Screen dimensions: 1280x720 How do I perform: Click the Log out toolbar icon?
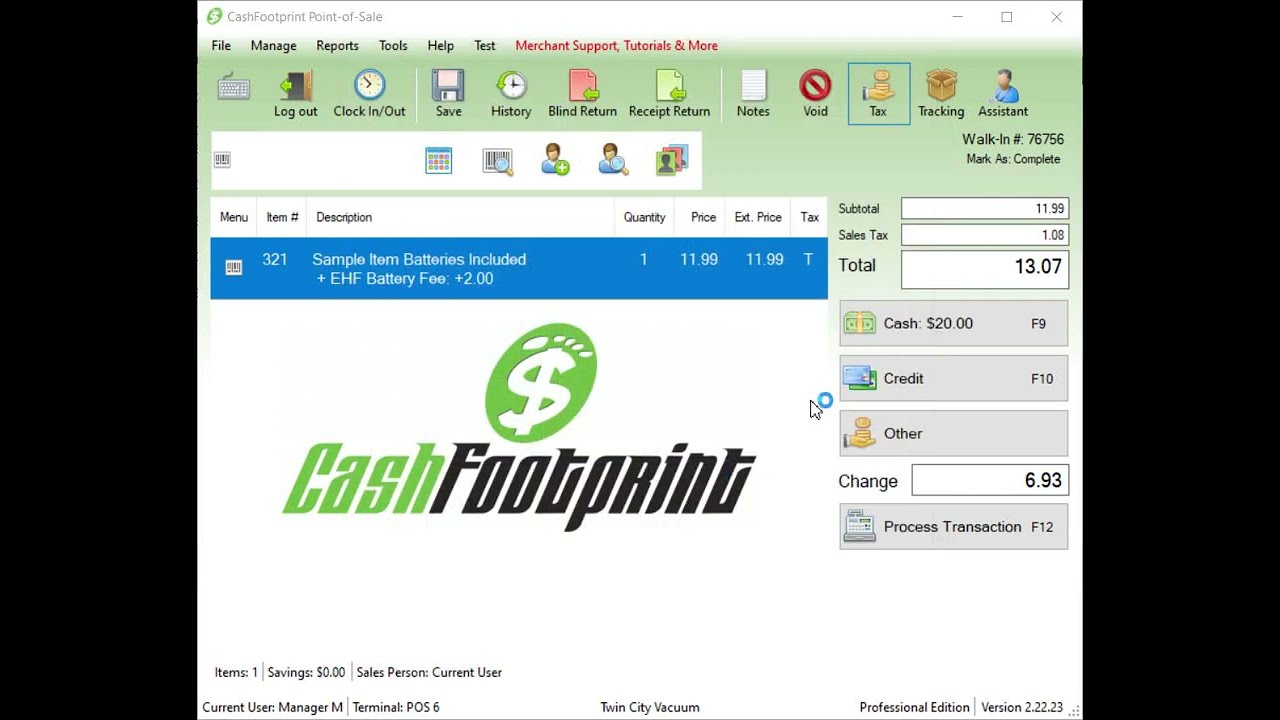point(296,94)
